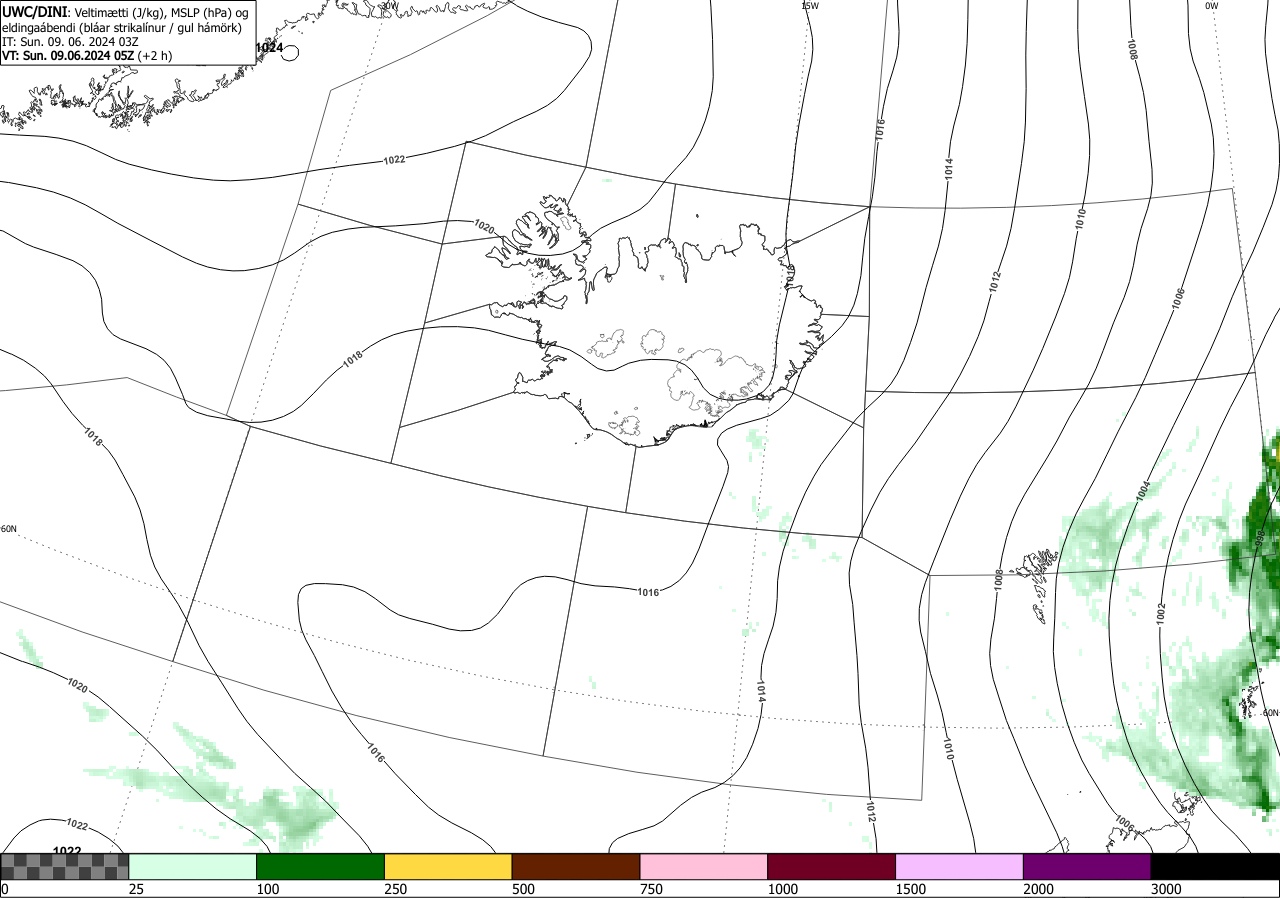Click the legend scale value 2000
The width and height of the screenshot is (1280, 898).
pyautogui.click(x=1038, y=889)
